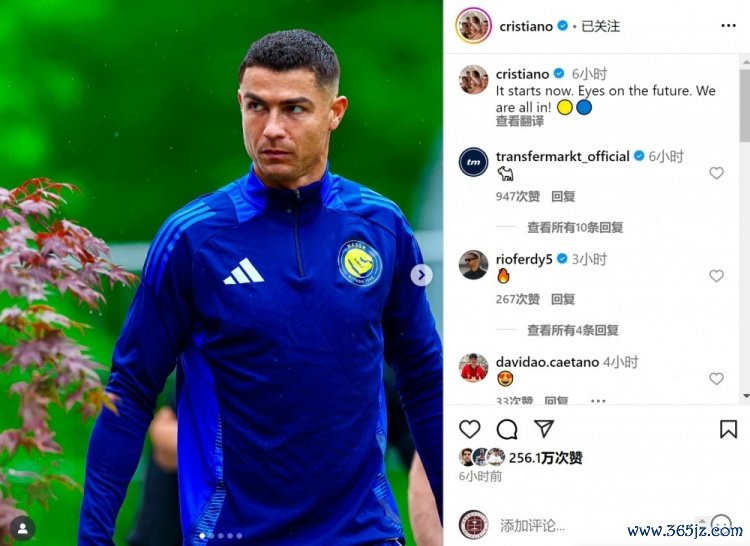Focus the add comment input field

pos(593,525)
